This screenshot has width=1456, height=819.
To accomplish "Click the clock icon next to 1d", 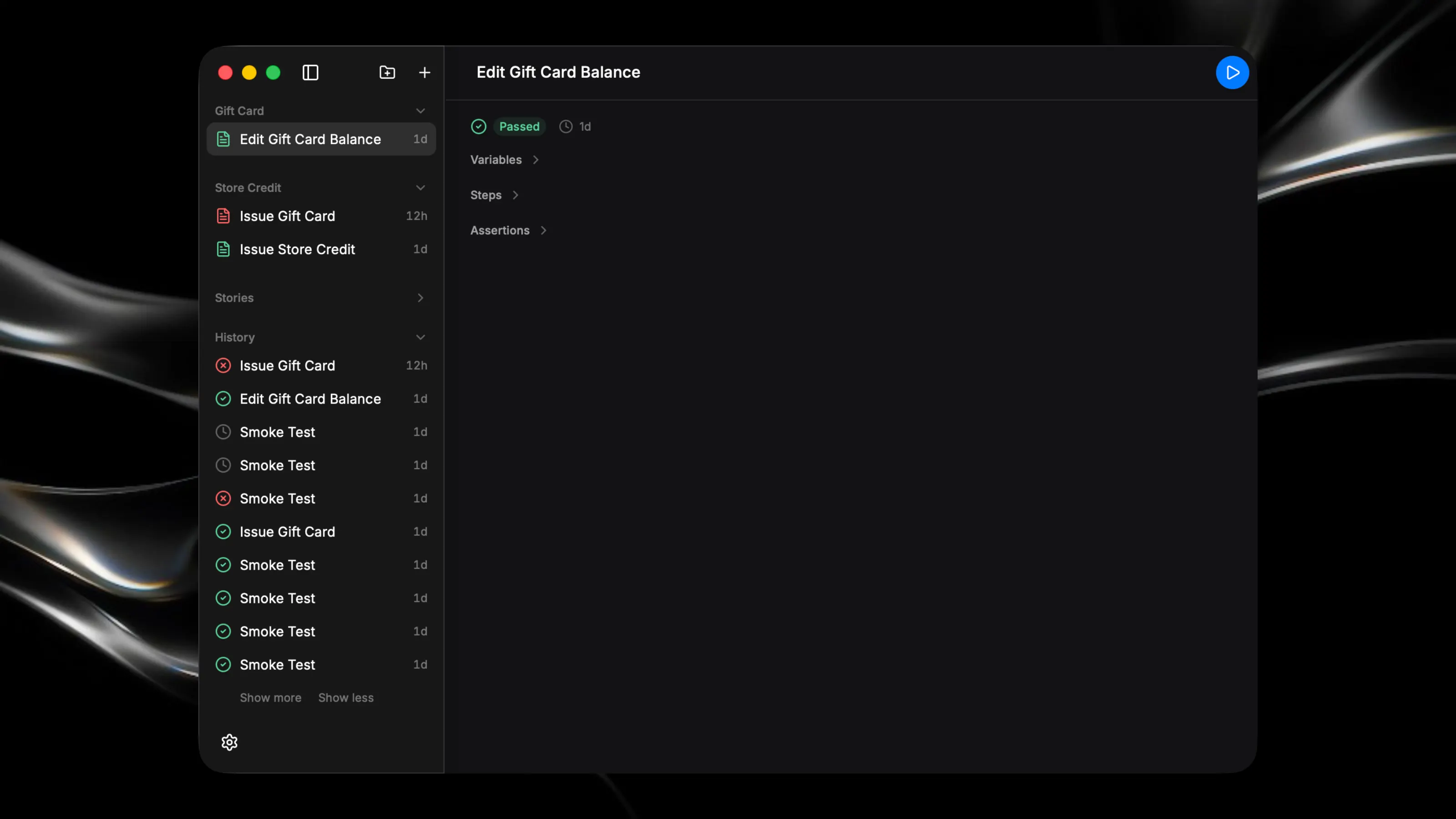I will 566,126.
